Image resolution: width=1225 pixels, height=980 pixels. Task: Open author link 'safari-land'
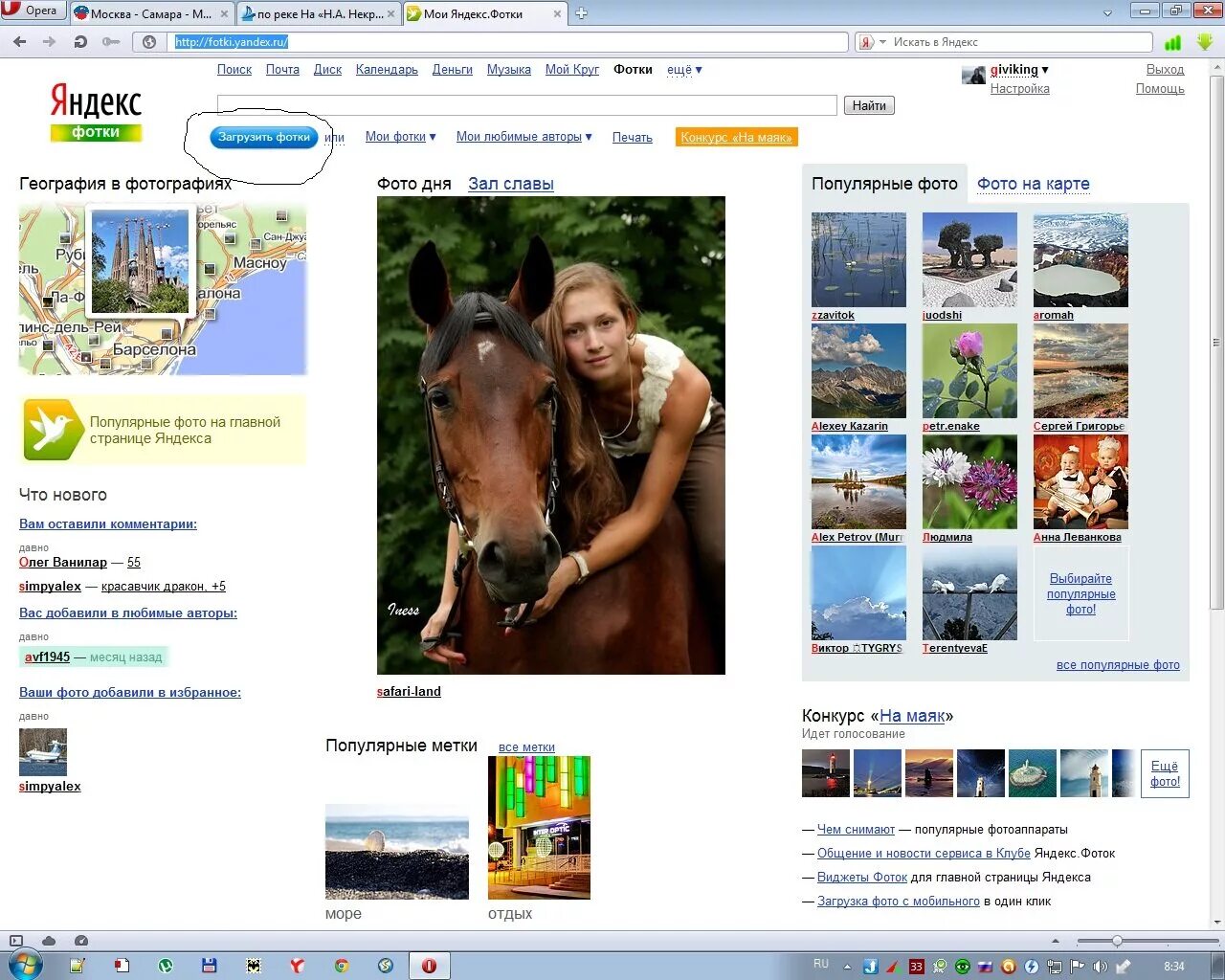coord(409,691)
